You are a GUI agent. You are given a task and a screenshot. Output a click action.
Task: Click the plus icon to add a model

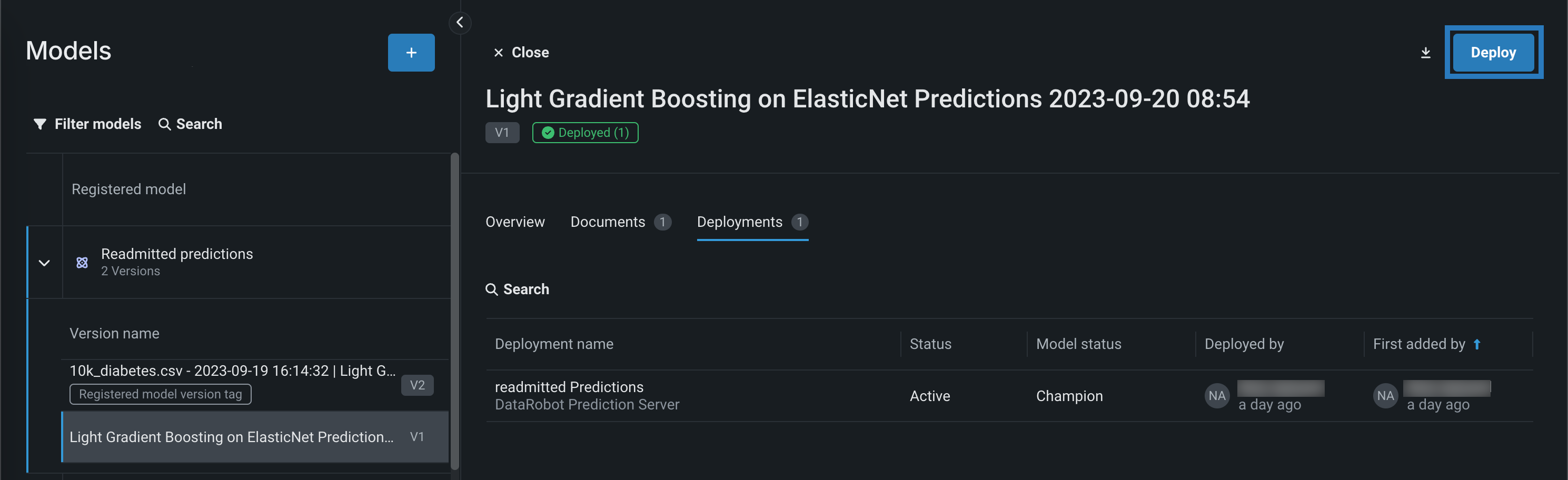pyautogui.click(x=411, y=53)
